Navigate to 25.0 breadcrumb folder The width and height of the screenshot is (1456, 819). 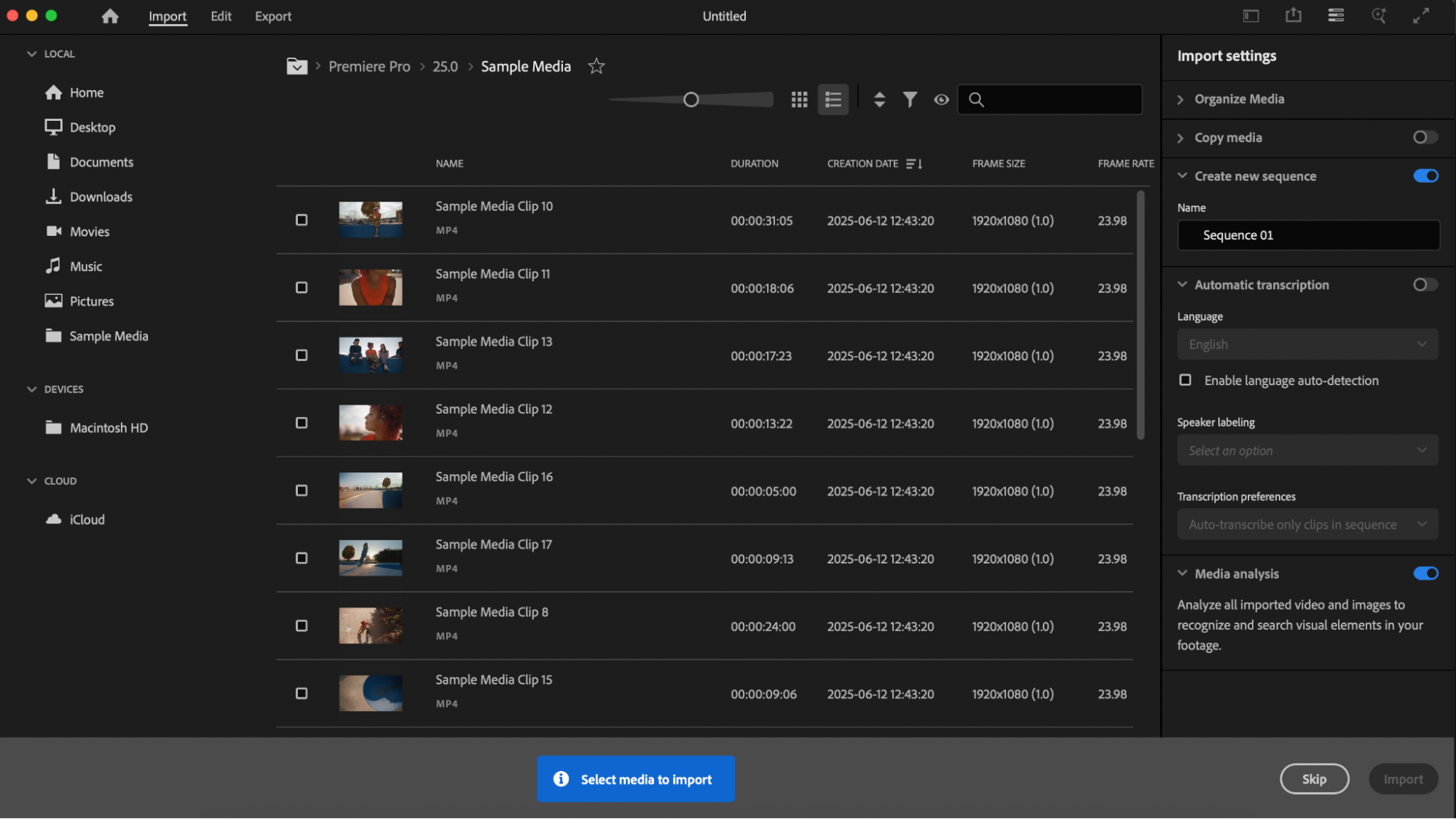pyautogui.click(x=445, y=66)
